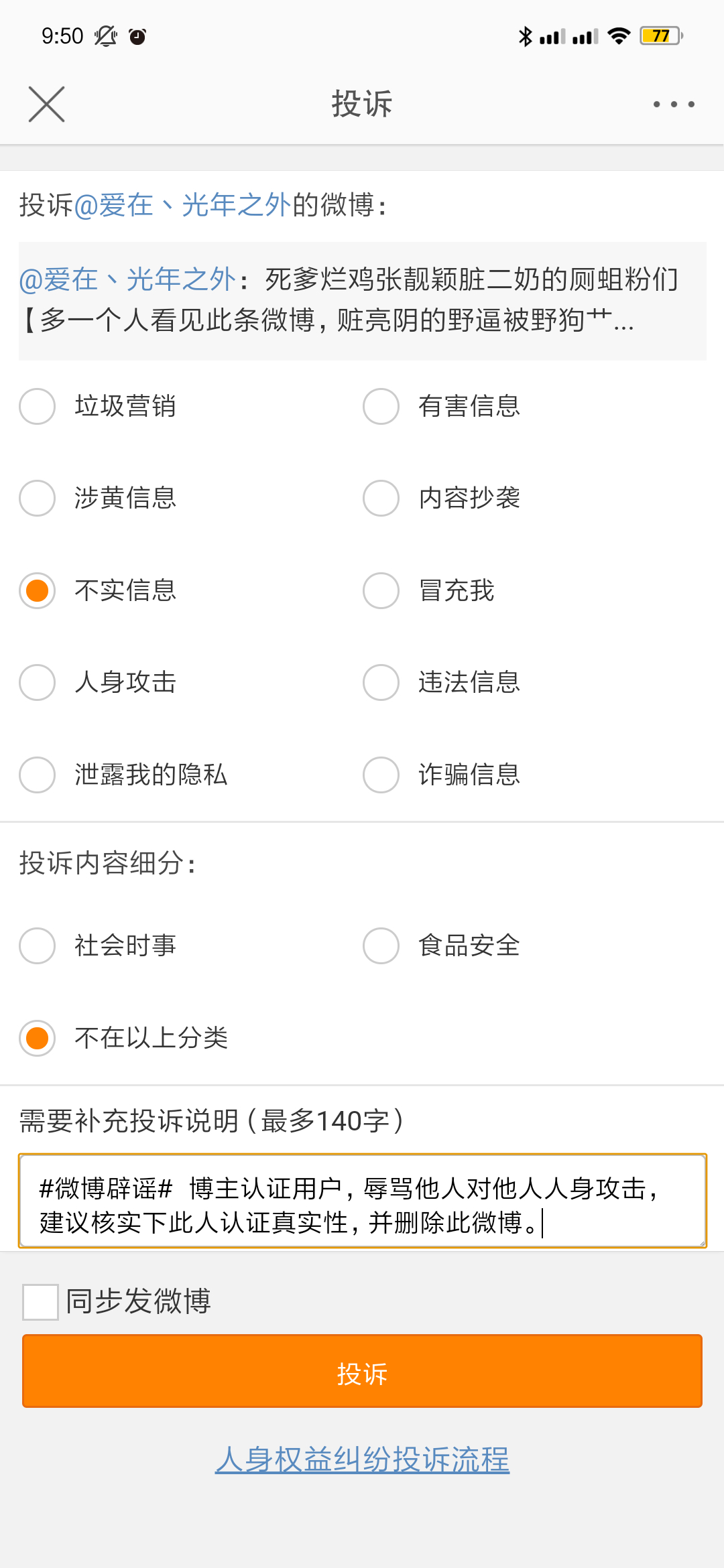
Task: Tap the alarm clock status icon
Action: tap(137, 36)
